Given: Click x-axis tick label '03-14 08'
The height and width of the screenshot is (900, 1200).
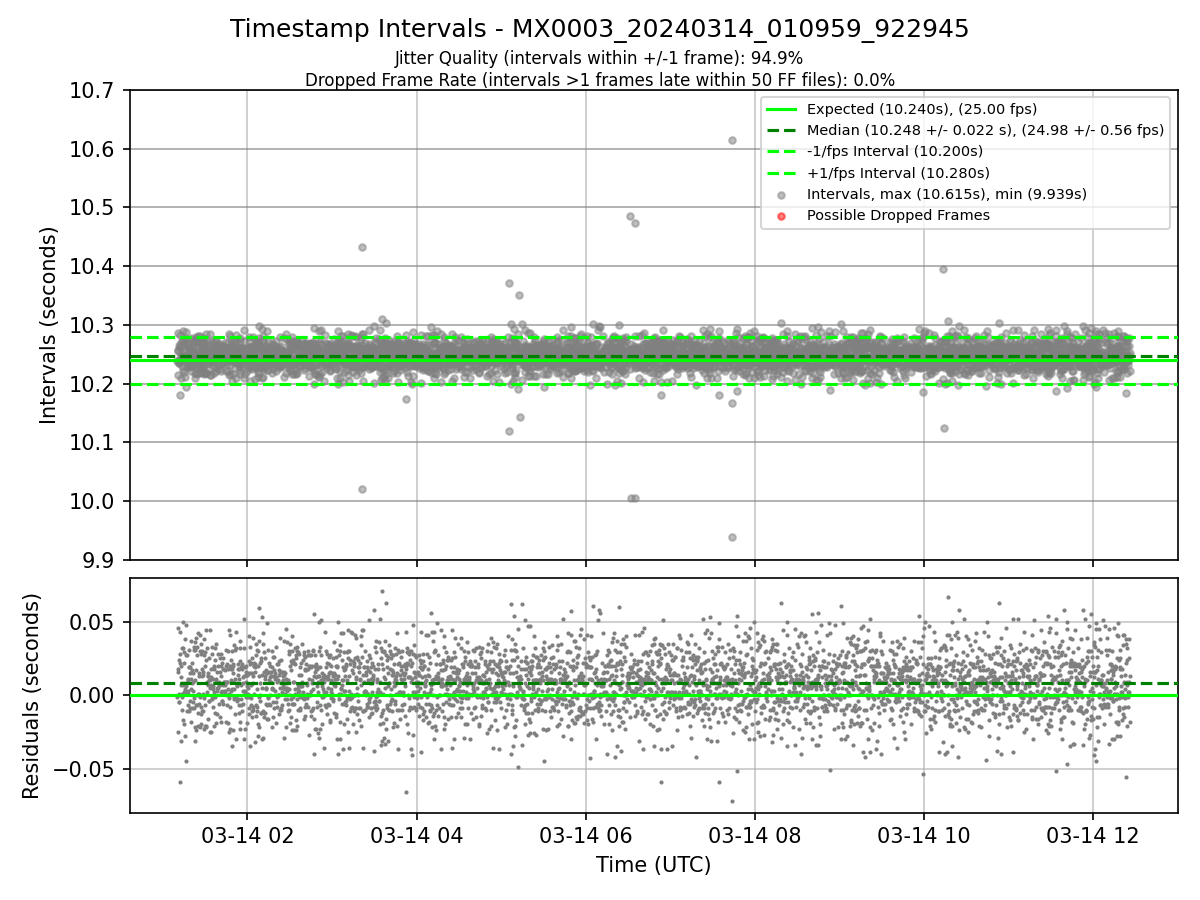Looking at the screenshot, I should click(x=754, y=836).
